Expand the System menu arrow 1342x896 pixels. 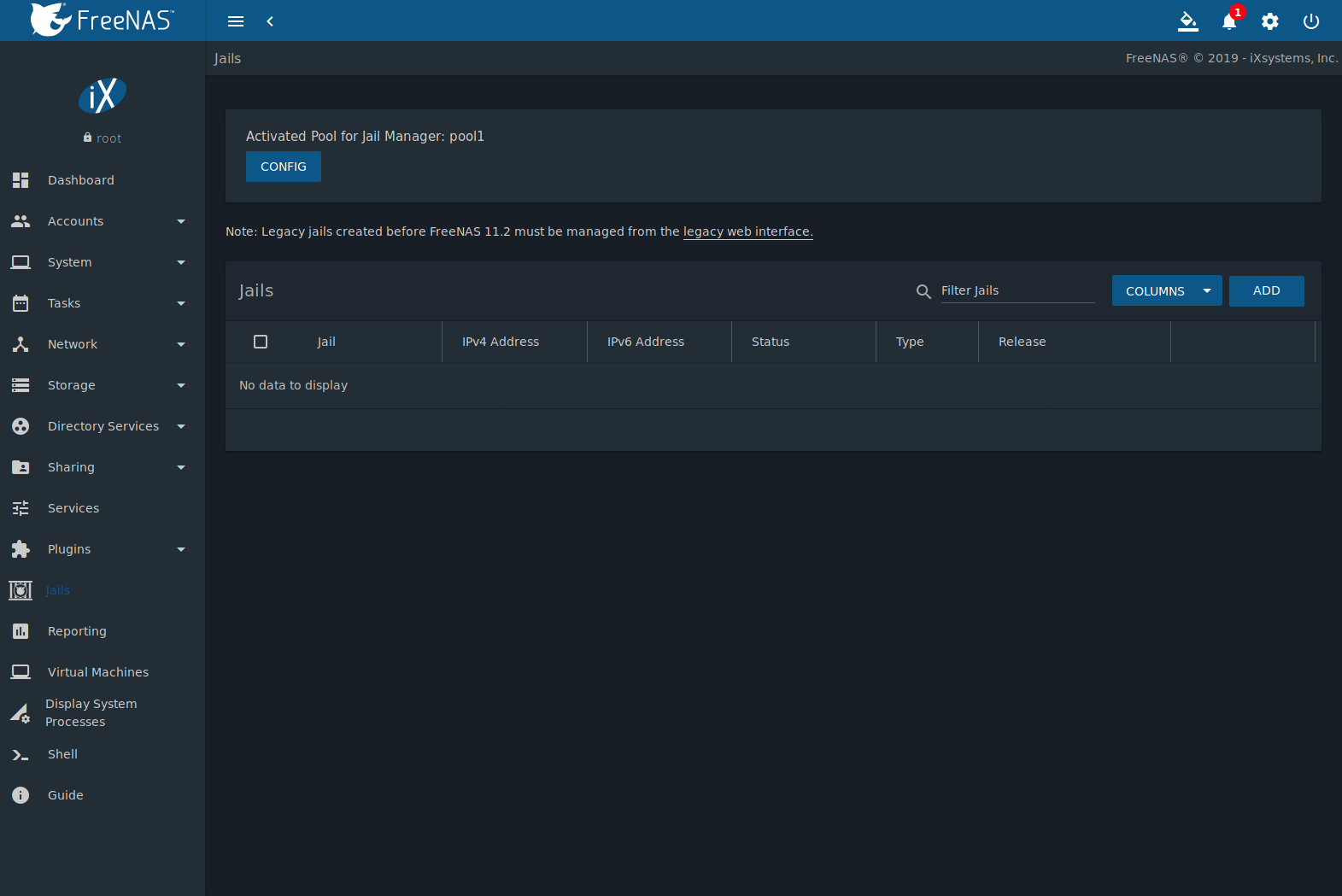pyautogui.click(x=181, y=262)
